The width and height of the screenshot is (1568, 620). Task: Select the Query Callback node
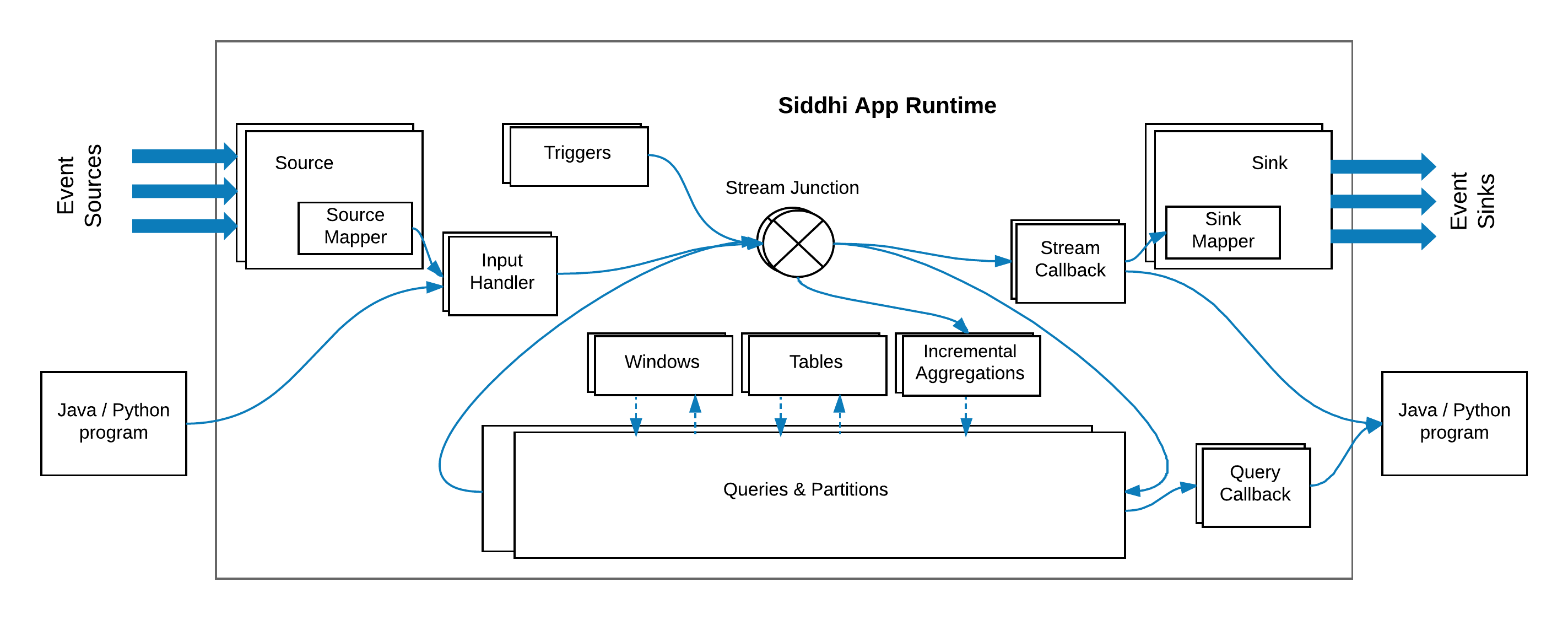[x=1245, y=490]
